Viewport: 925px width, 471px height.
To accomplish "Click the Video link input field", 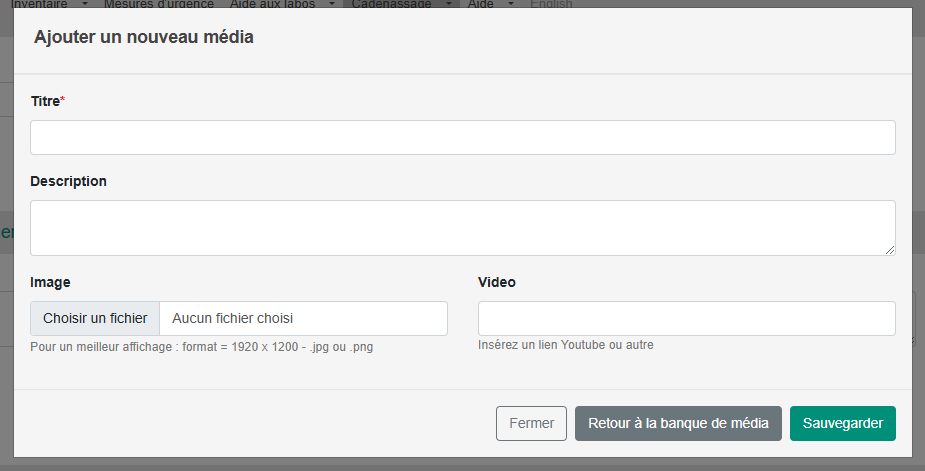I will pos(687,319).
